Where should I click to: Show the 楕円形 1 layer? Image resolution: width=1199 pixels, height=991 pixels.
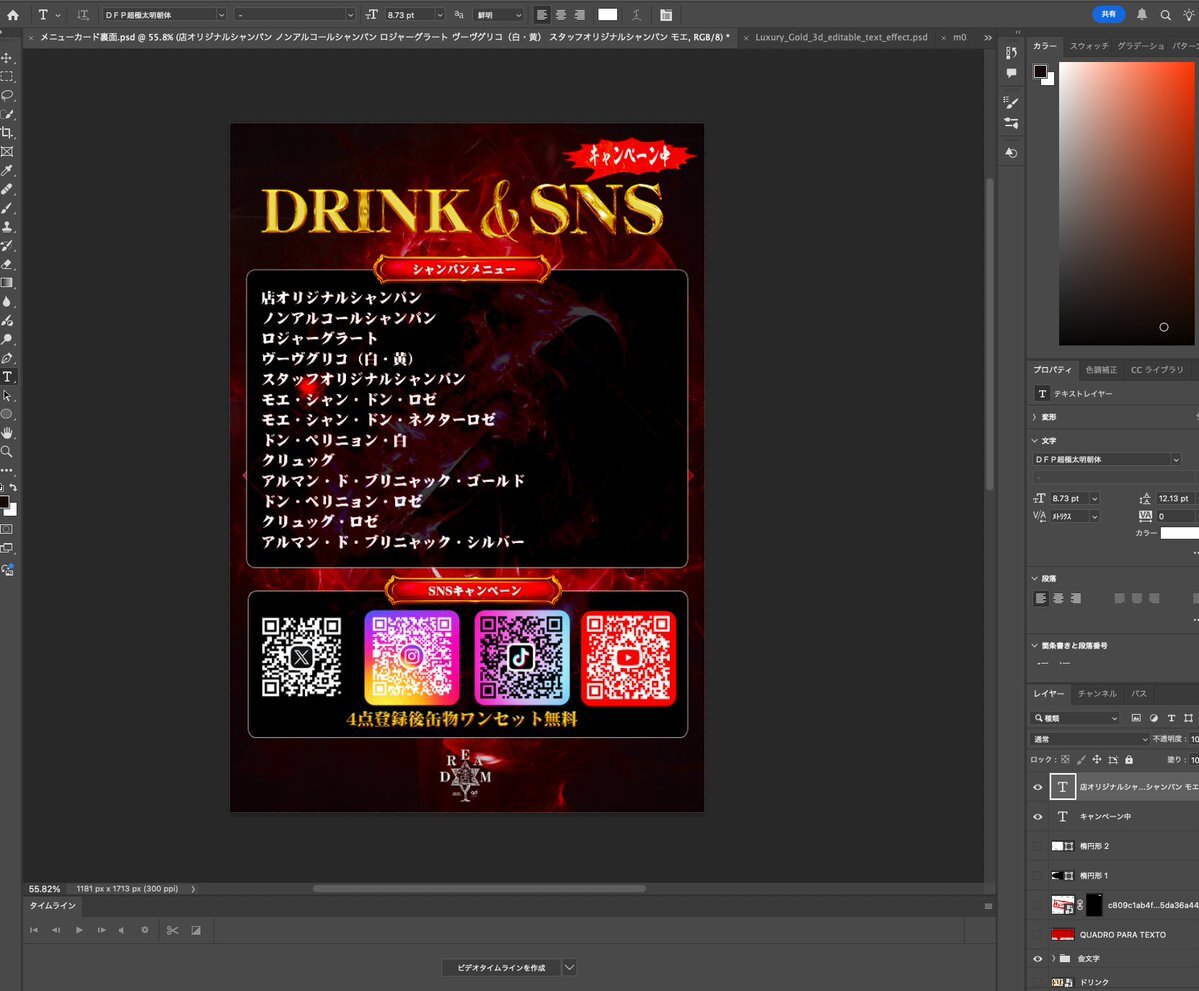point(1038,876)
